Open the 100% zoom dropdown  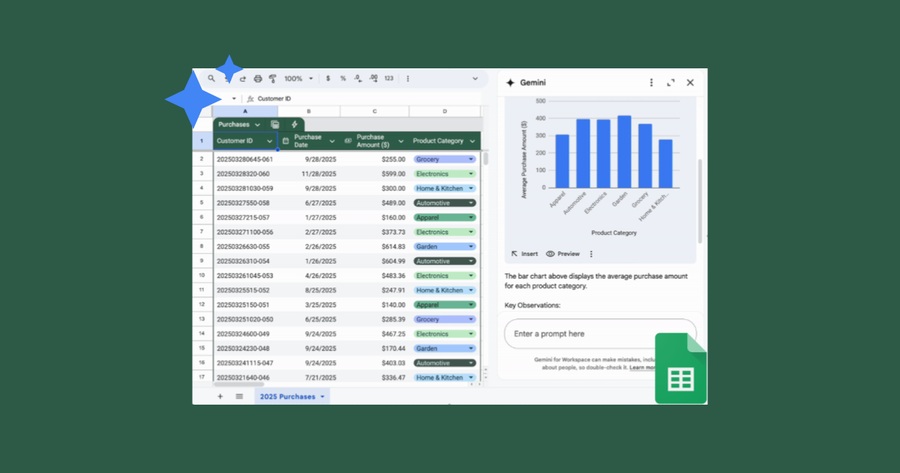(311, 79)
